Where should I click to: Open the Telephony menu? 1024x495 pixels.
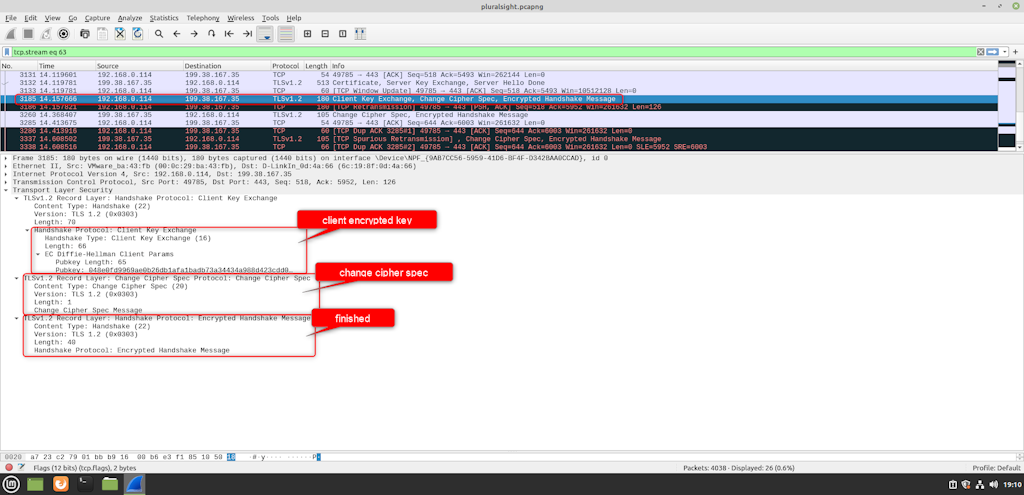pyautogui.click(x=202, y=18)
